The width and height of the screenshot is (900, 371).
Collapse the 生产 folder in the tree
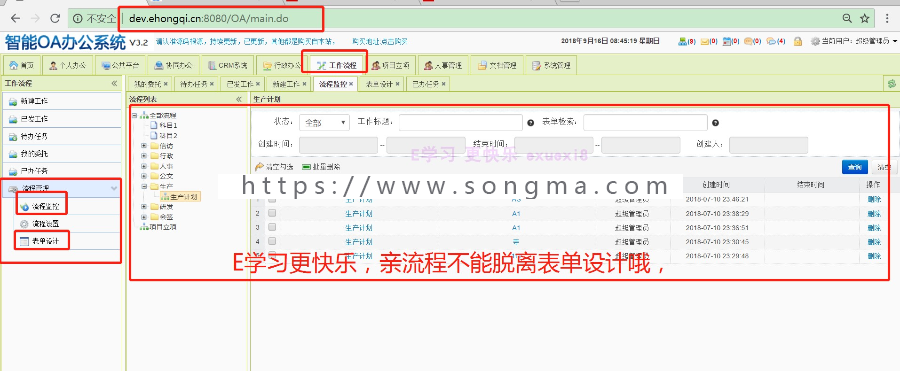click(x=143, y=187)
